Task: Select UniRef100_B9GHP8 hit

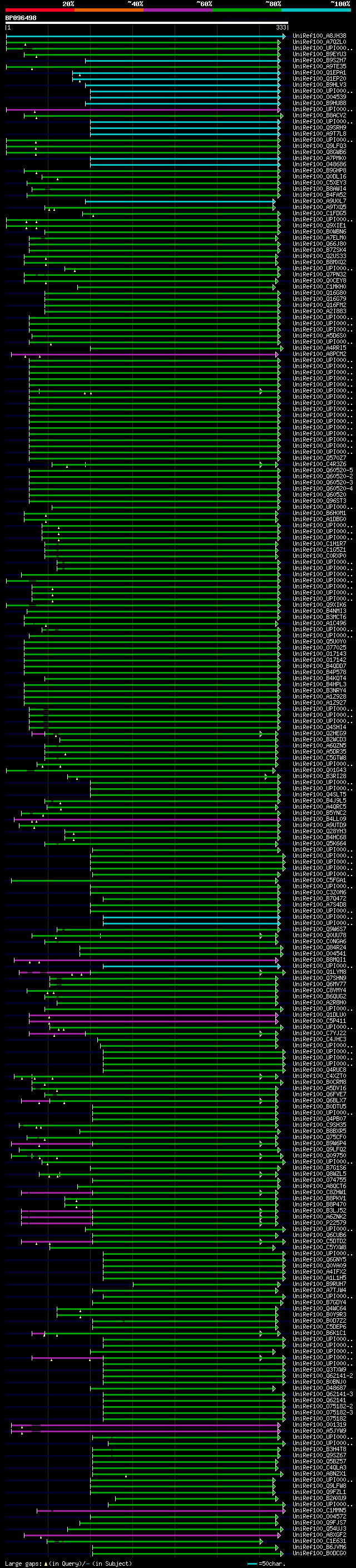Action: [x=319, y=170]
